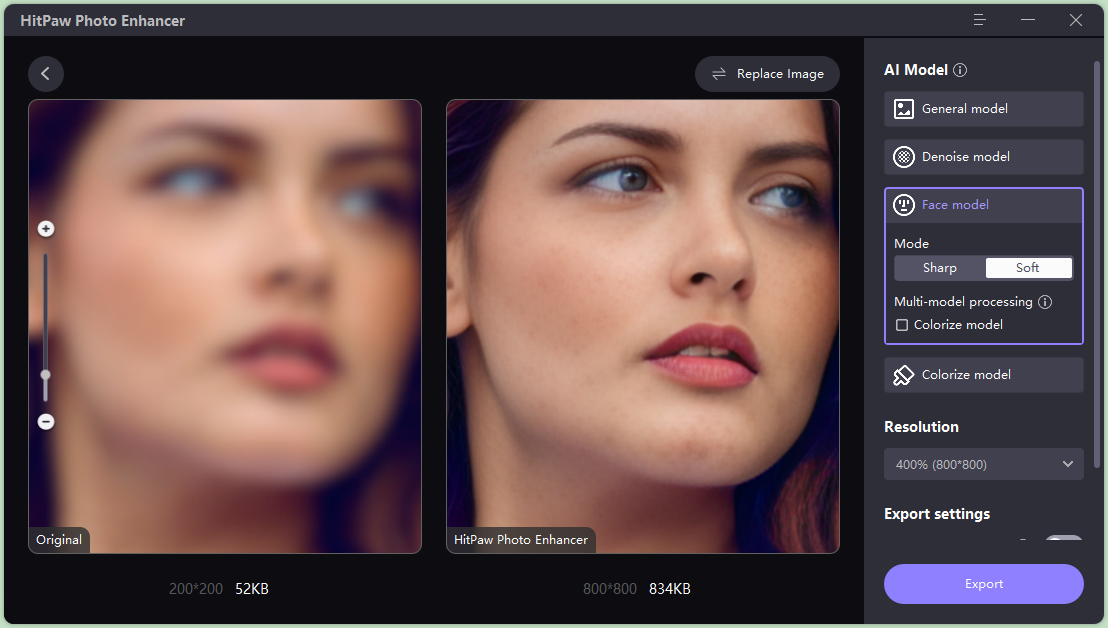1108x628 pixels.
Task: Choose the standalone Colorize model button
Action: click(984, 375)
